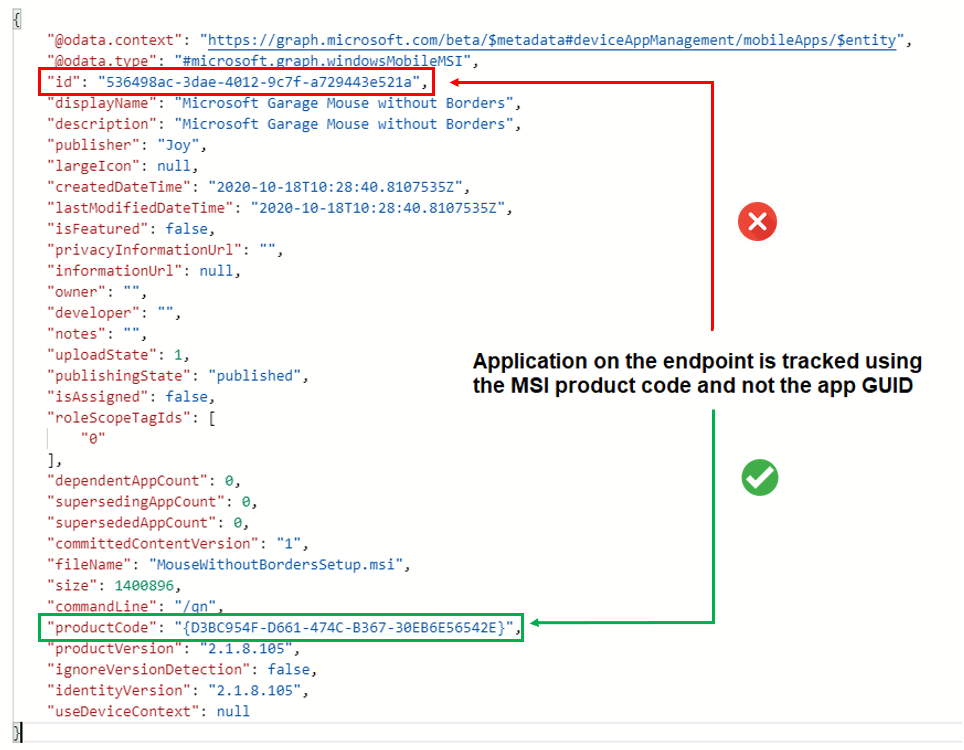Click the "supersedingAppCount" key

[136, 502]
